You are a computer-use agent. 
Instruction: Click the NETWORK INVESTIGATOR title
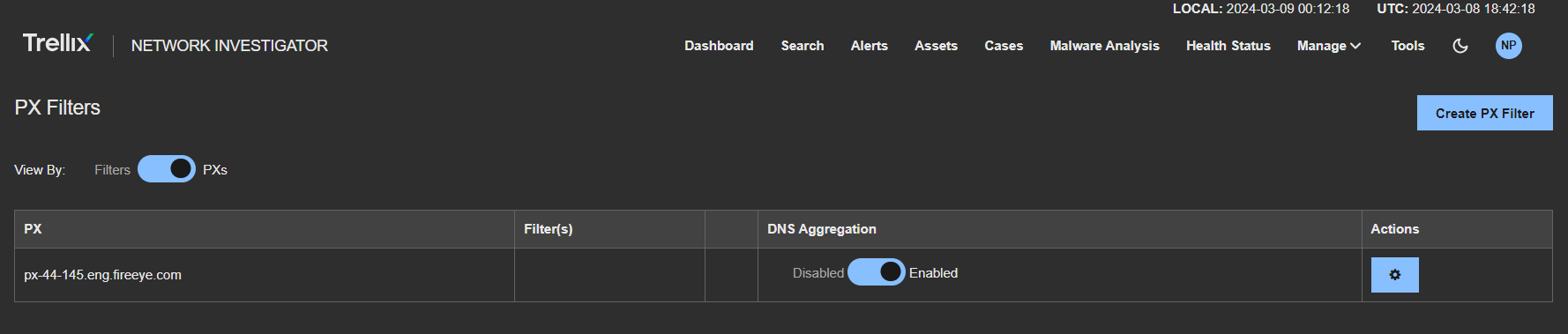[x=229, y=46]
